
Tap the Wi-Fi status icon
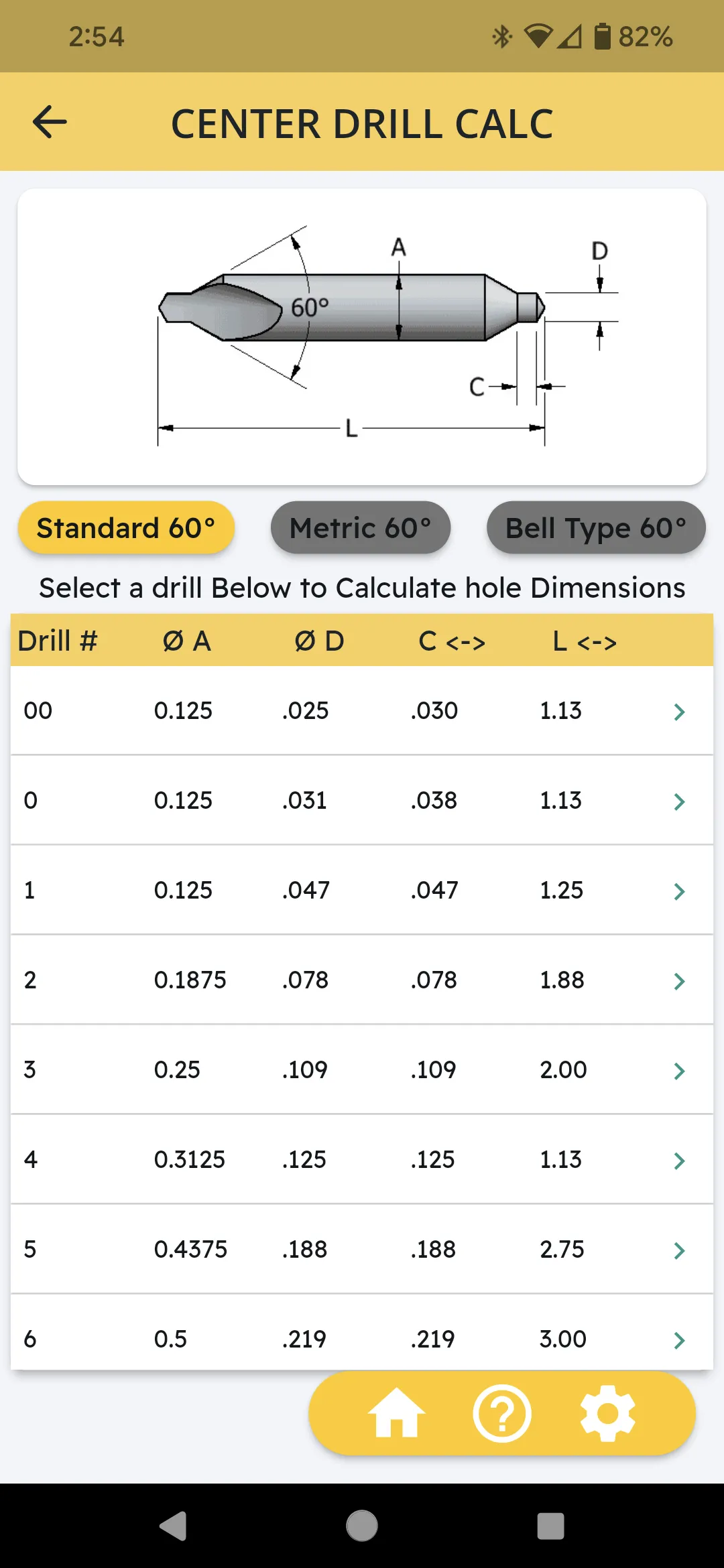(x=538, y=36)
